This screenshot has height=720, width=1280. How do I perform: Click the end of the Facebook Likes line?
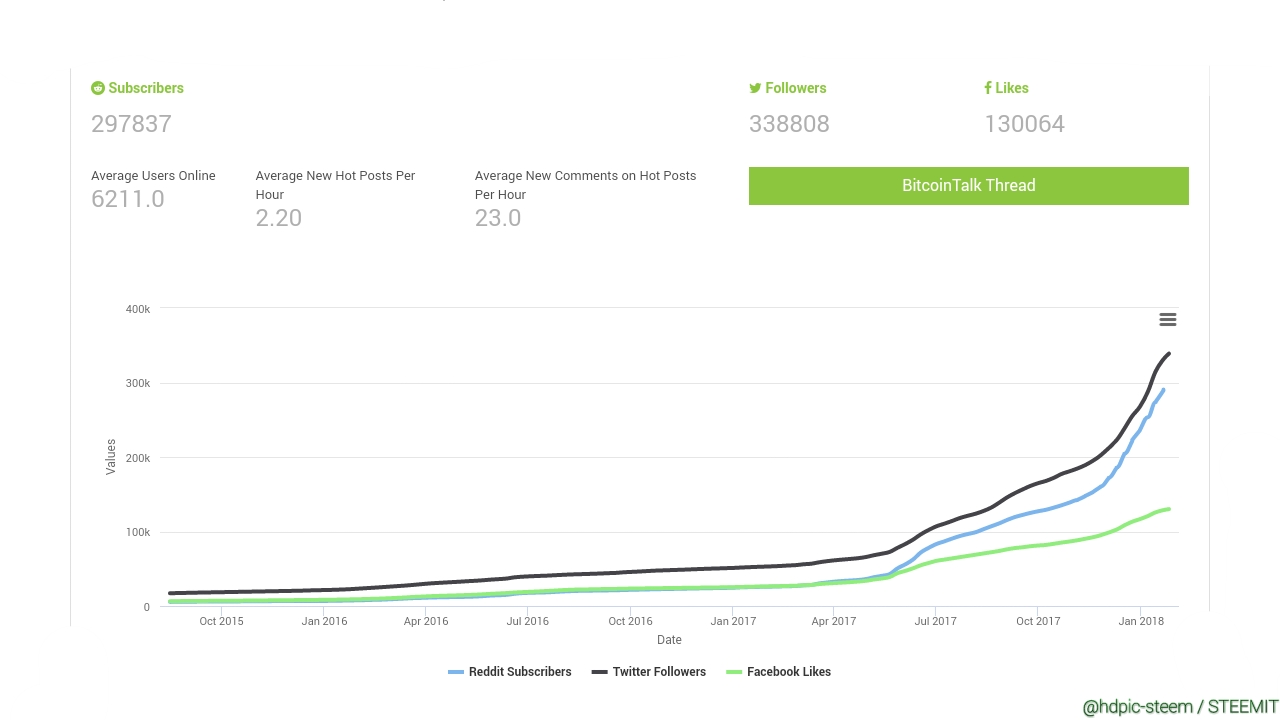click(x=1169, y=509)
